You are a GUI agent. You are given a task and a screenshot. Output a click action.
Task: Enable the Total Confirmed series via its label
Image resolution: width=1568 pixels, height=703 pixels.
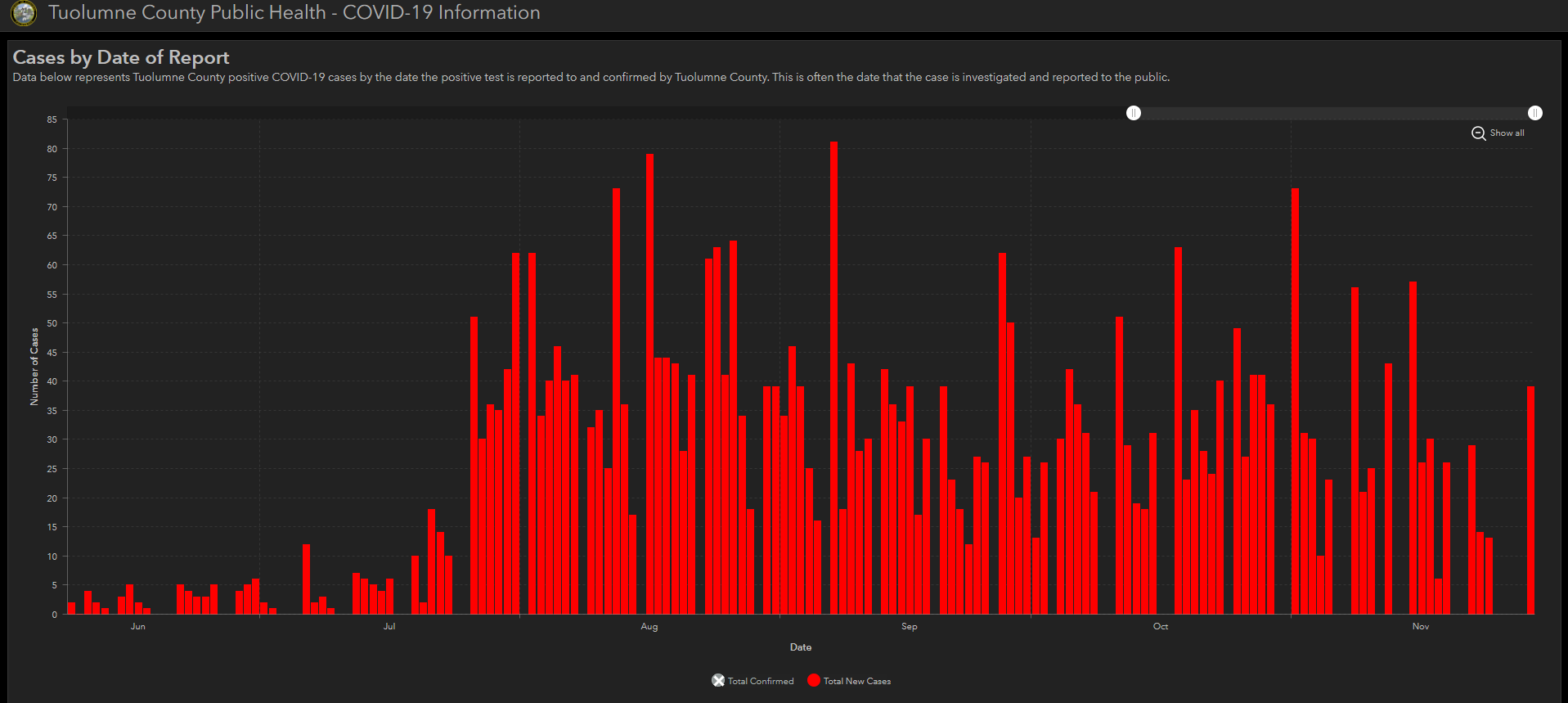tap(761, 681)
